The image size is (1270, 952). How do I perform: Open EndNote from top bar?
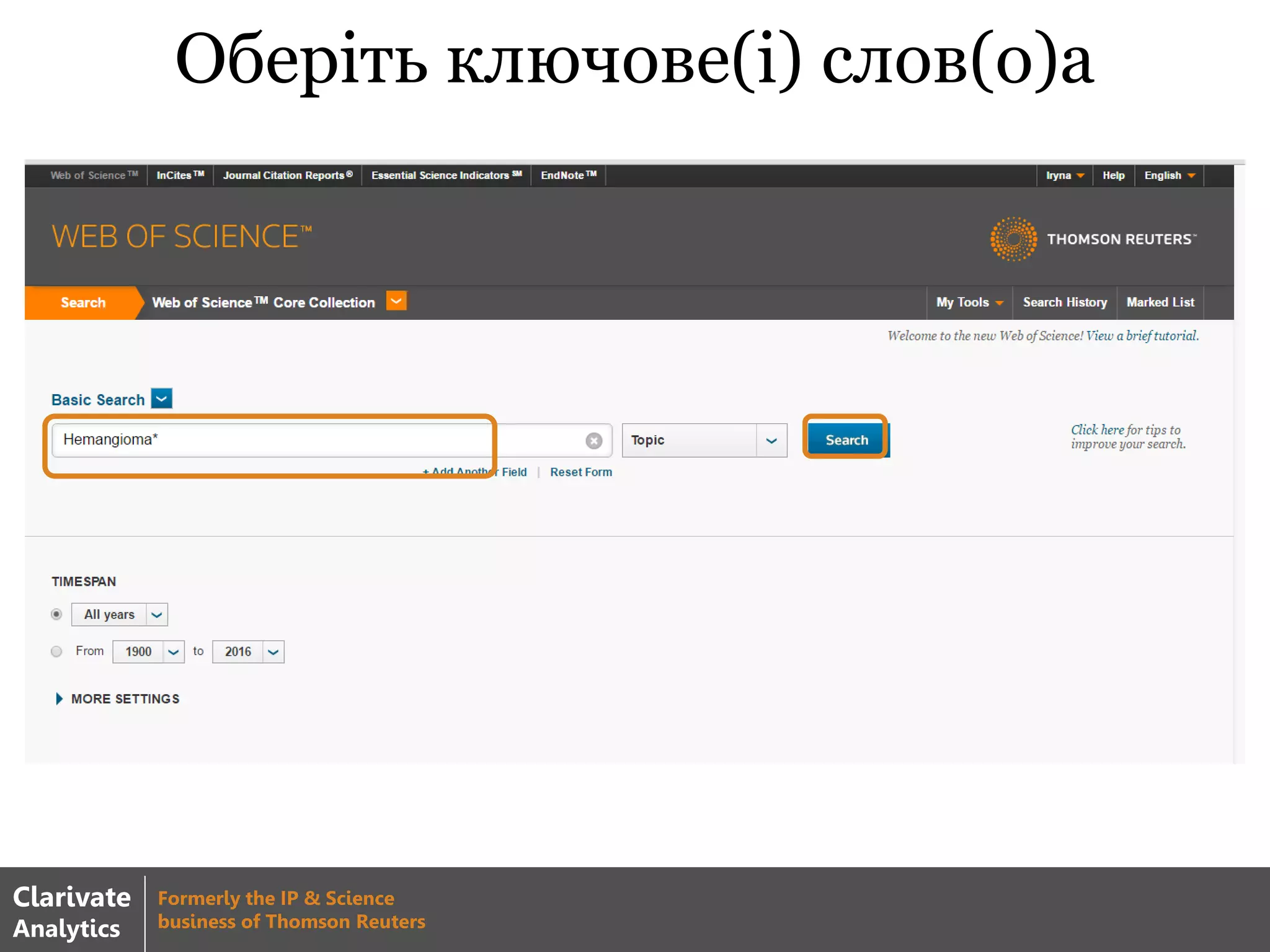tap(569, 175)
